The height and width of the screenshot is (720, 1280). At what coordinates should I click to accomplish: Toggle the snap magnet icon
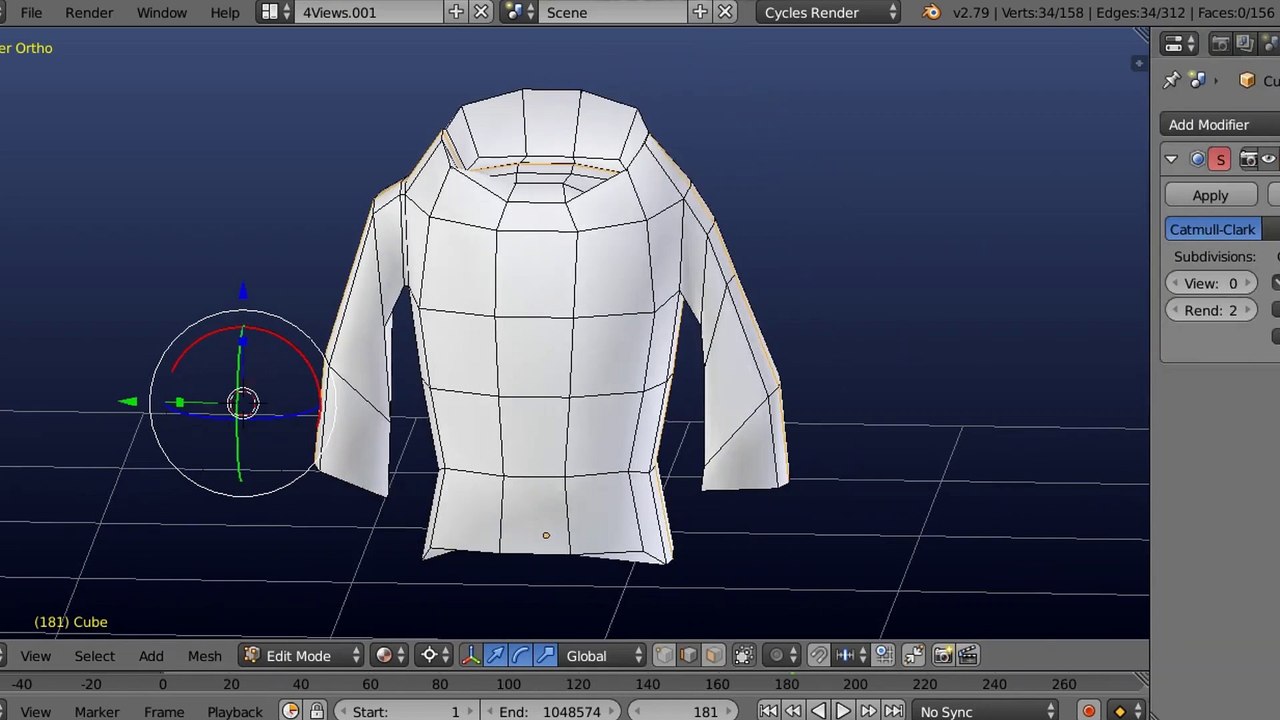tap(819, 656)
